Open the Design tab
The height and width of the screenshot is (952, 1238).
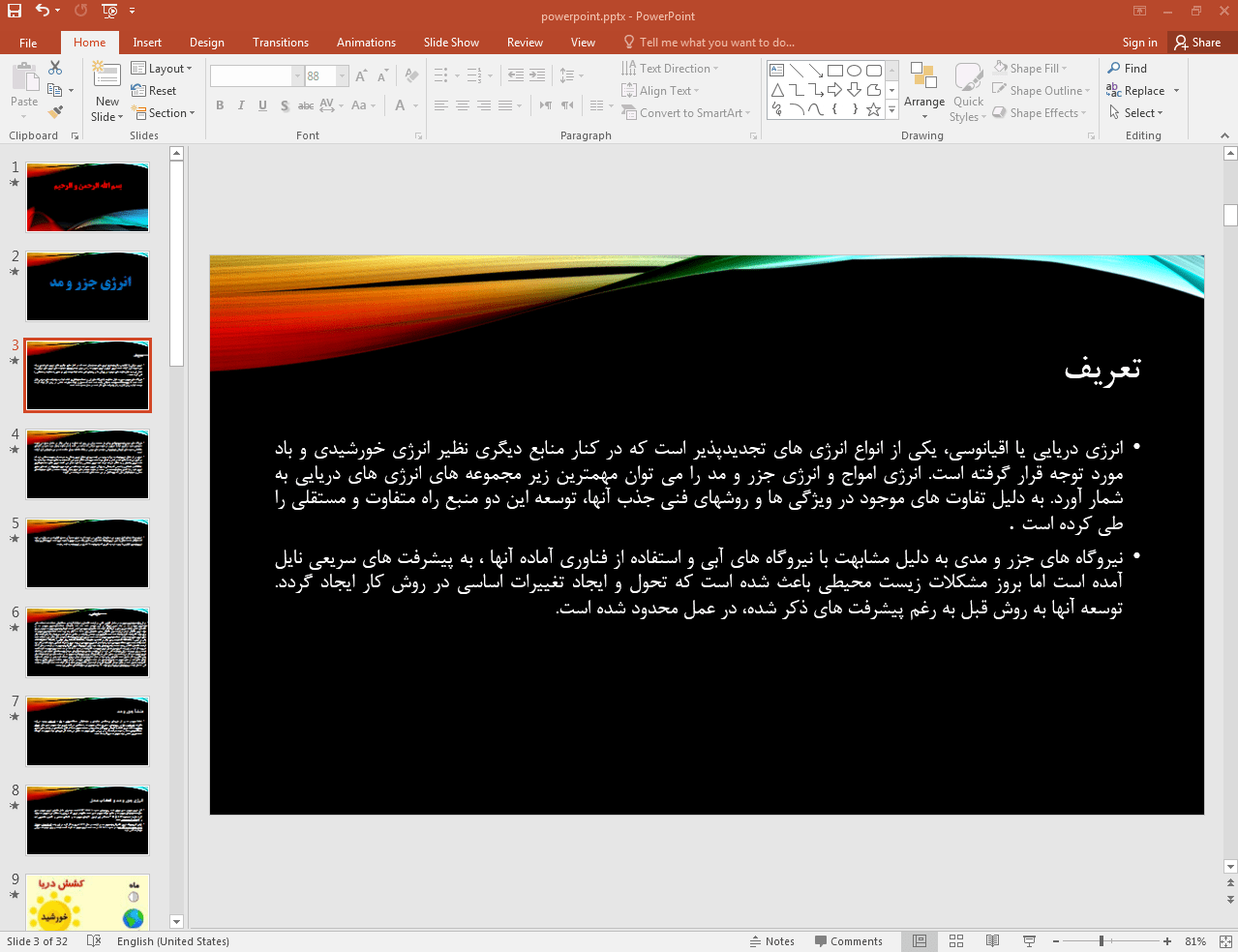pyautogui.click(x=206, y=43)
